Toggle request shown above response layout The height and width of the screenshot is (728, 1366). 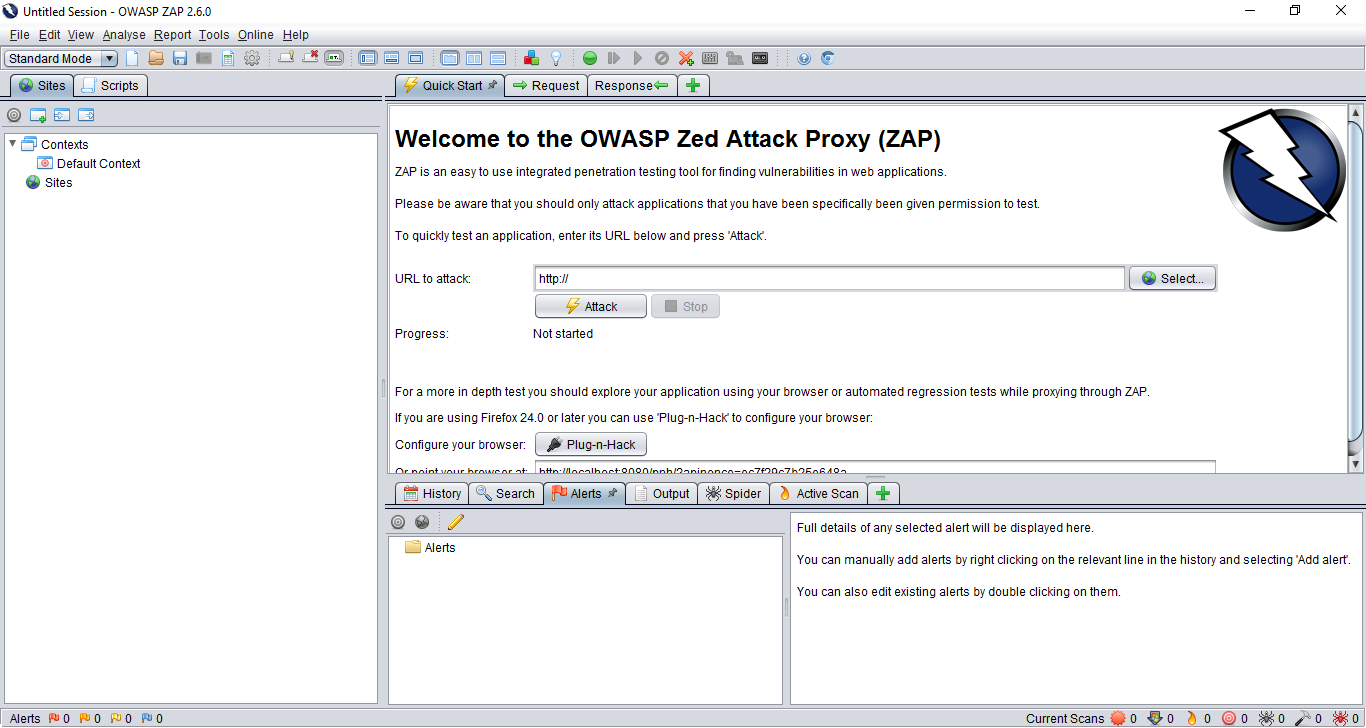(497, 58)
